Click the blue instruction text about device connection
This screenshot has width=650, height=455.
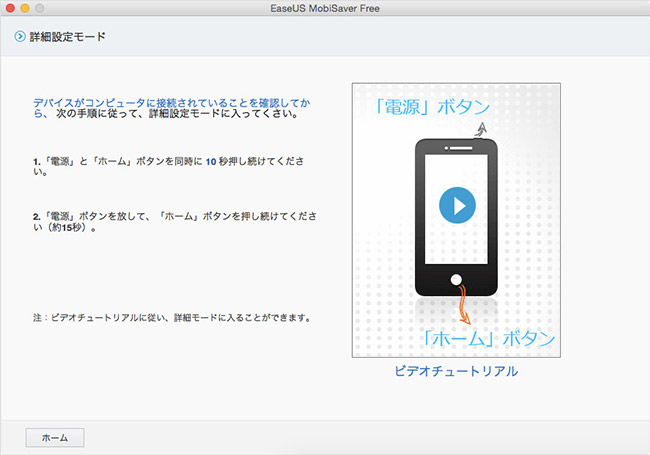pos(172,108)
